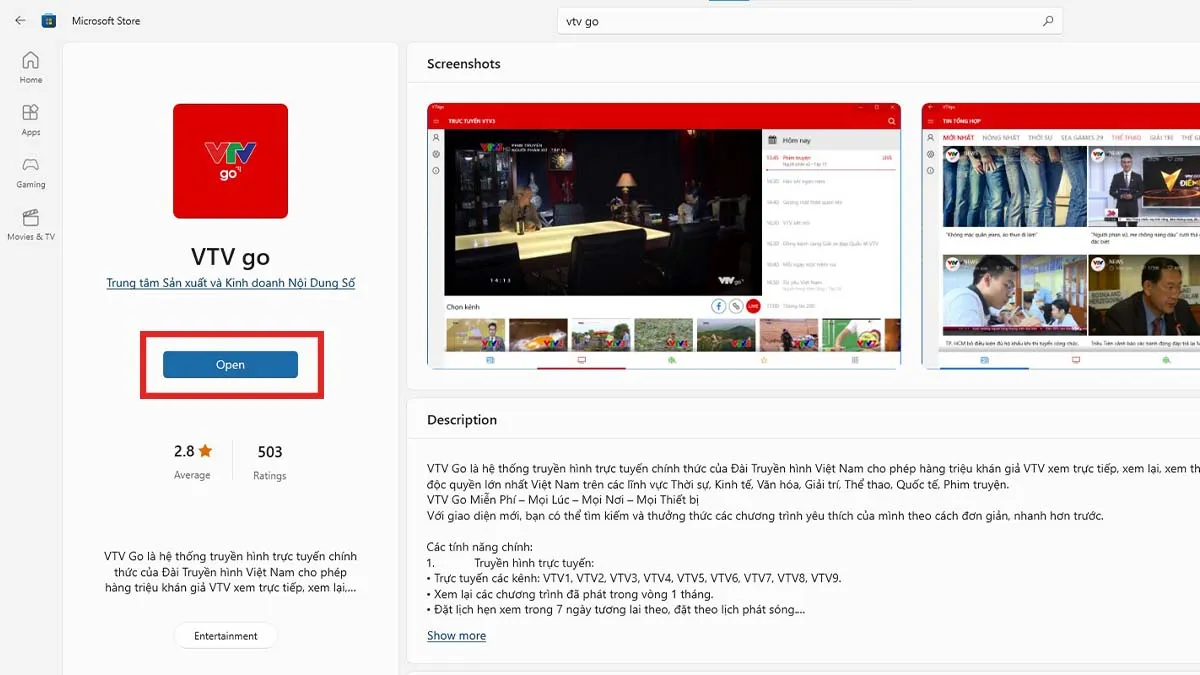Viewport: 1200px width, 675px height.
Task: Click the Entertainment category pill
Action: (225, 635)
